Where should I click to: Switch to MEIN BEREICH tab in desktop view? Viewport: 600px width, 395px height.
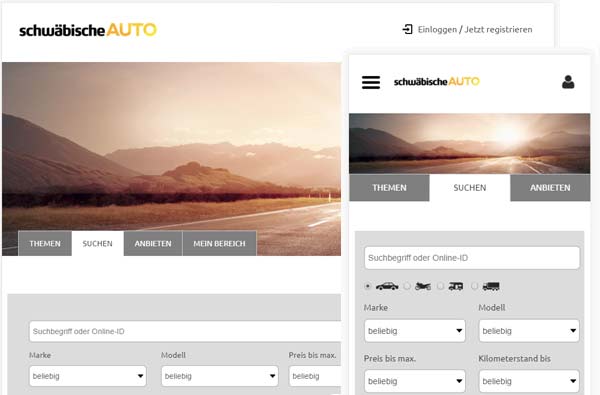(219, 243)
